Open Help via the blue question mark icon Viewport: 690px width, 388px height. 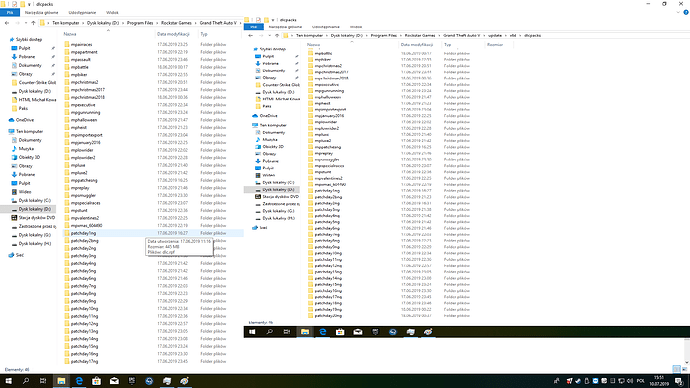686,12
